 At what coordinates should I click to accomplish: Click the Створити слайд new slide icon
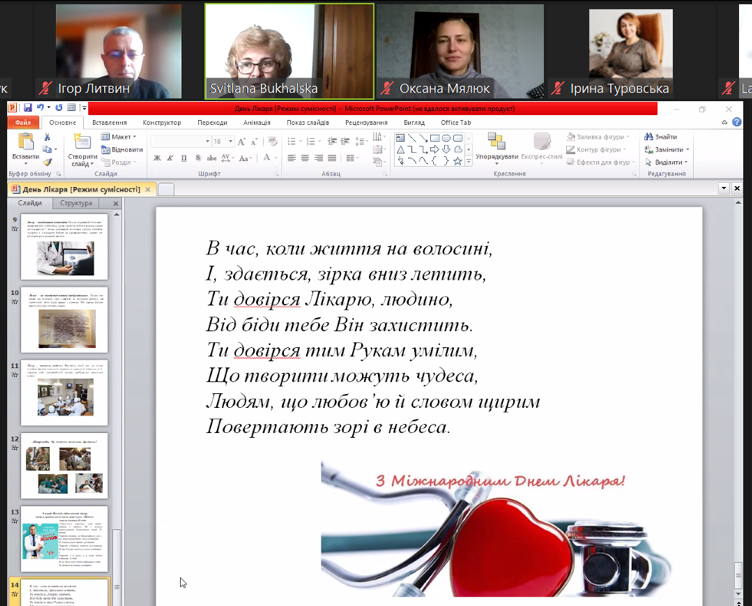coord(82,142)
